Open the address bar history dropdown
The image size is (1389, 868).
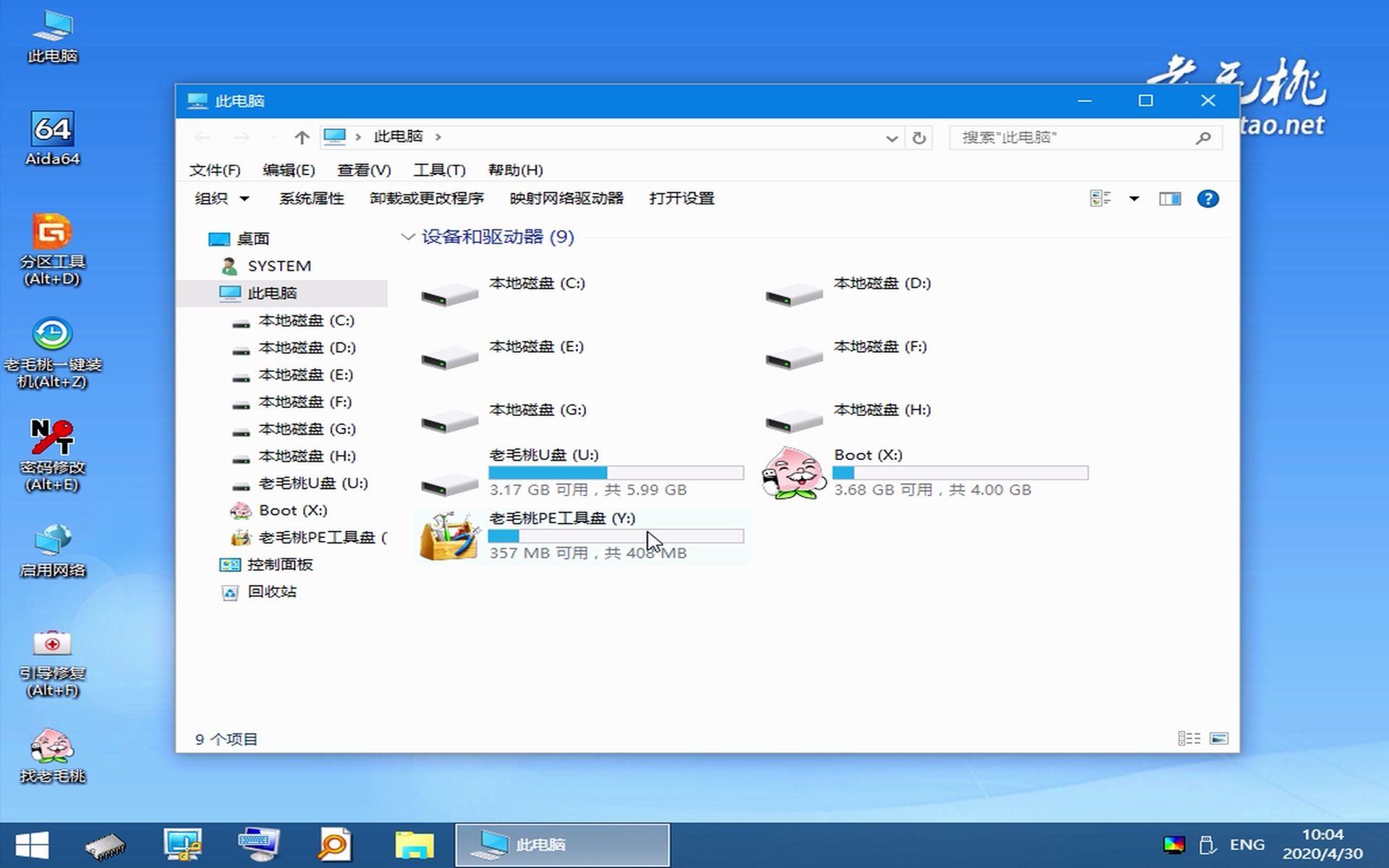tap(891, 137)
